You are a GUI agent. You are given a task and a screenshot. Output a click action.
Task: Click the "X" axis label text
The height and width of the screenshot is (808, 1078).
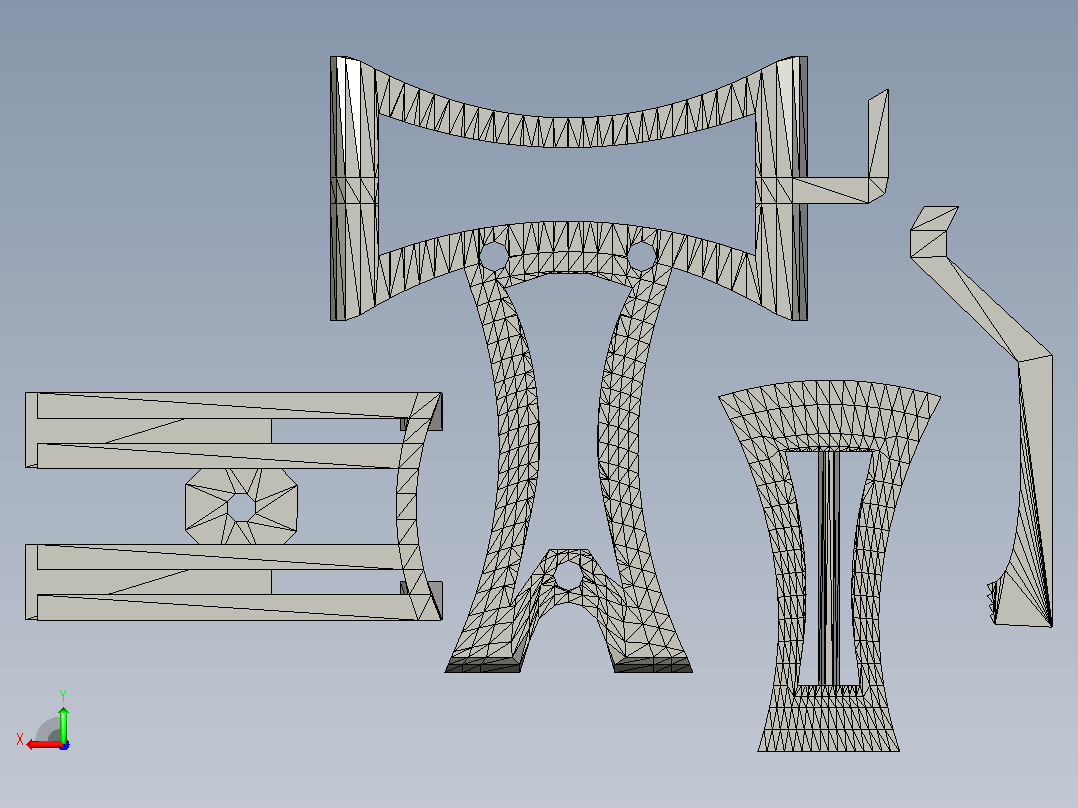20,740
